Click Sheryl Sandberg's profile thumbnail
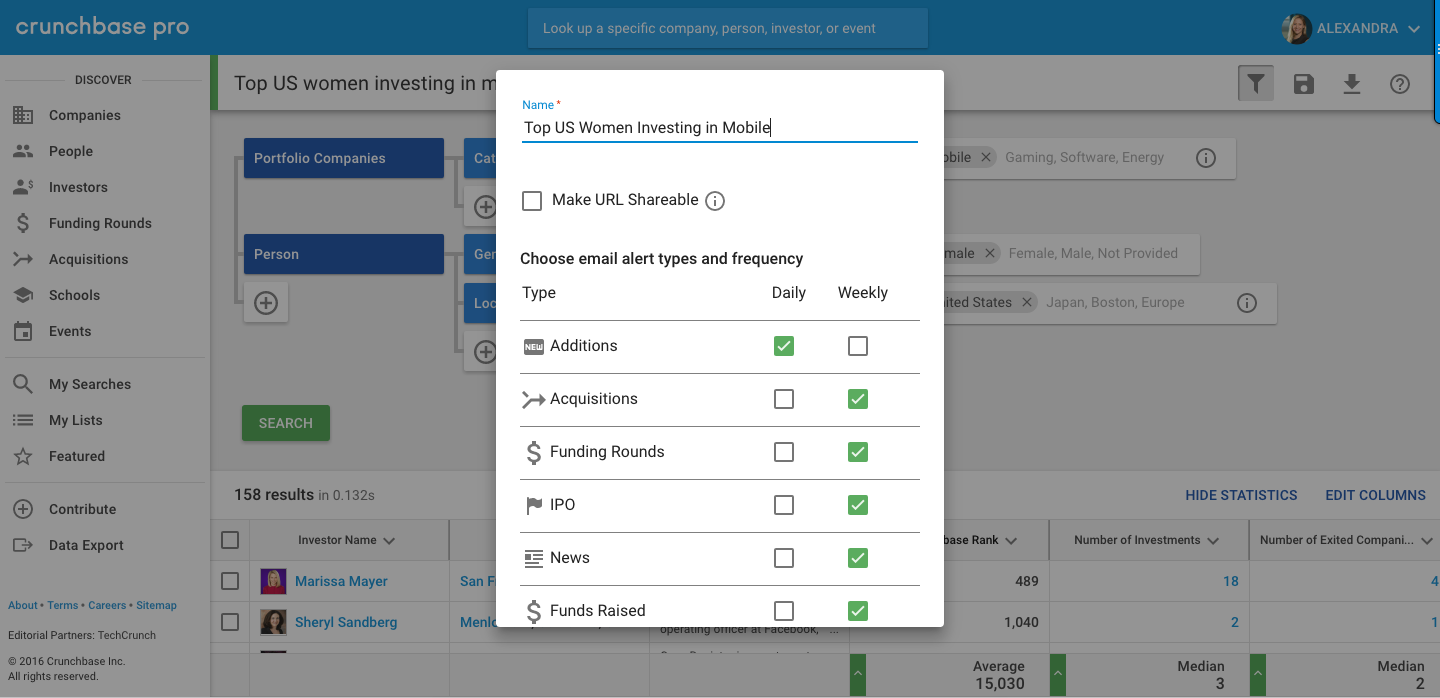1440x698 pixels. tap(273, 622)
